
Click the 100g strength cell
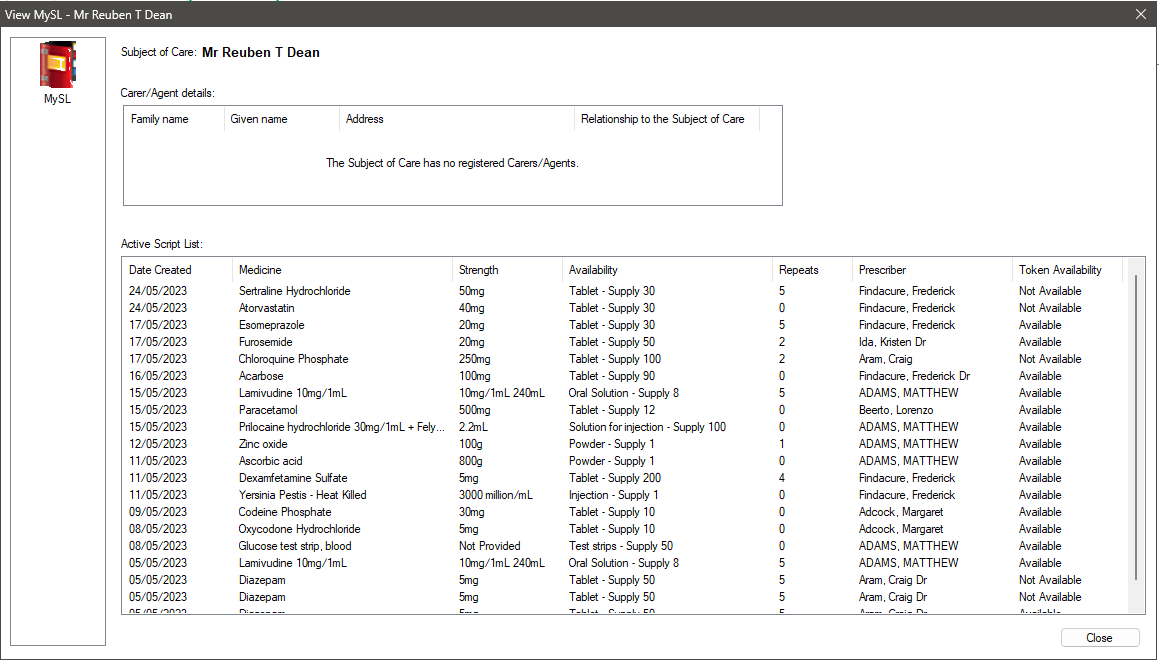[x=471, y=444]
